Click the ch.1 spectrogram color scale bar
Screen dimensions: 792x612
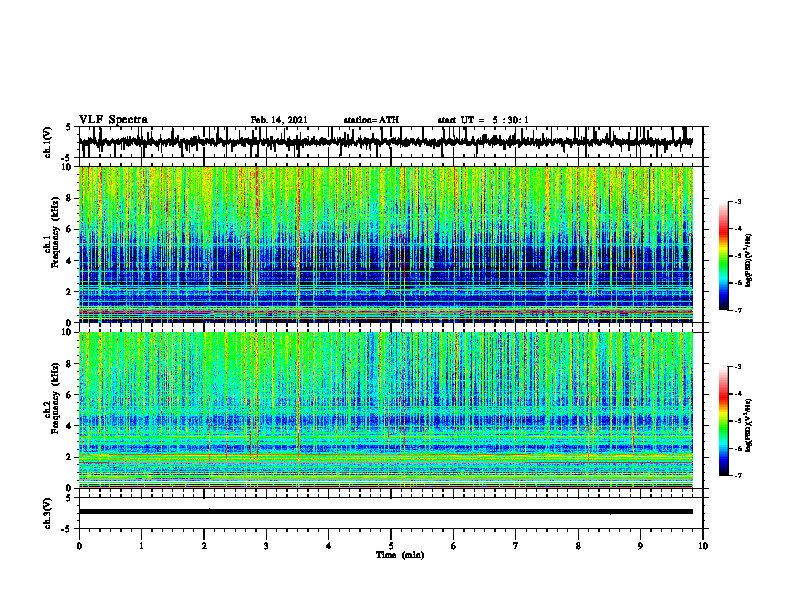click(x=723, y=256)
